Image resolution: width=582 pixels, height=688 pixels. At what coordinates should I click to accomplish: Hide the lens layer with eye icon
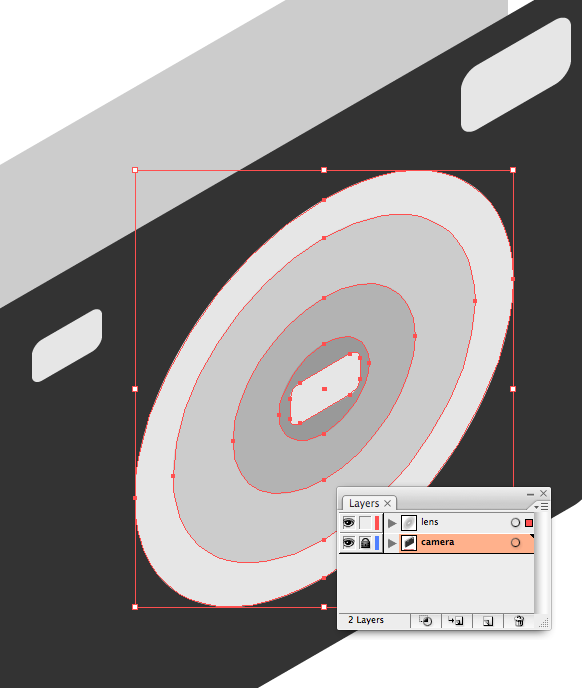[x=348, y=523]
